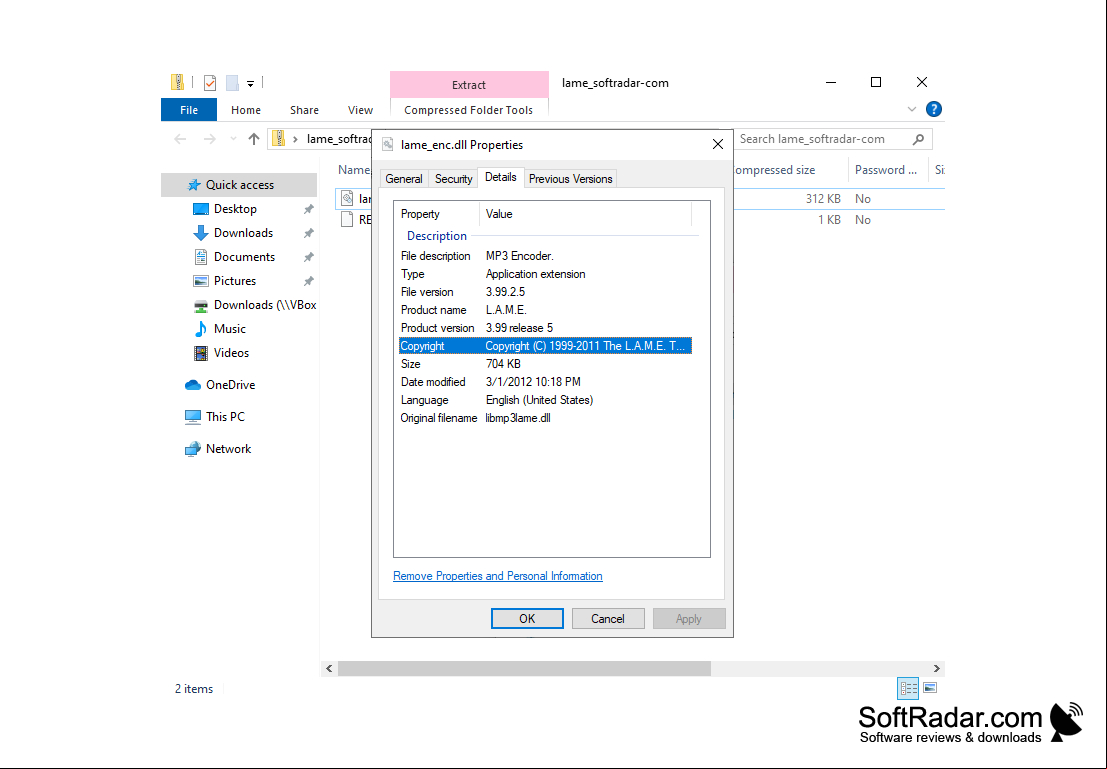Open the Compressed Folder Tools tab
The image size is (1107, 769).
[x=469, y=110]
